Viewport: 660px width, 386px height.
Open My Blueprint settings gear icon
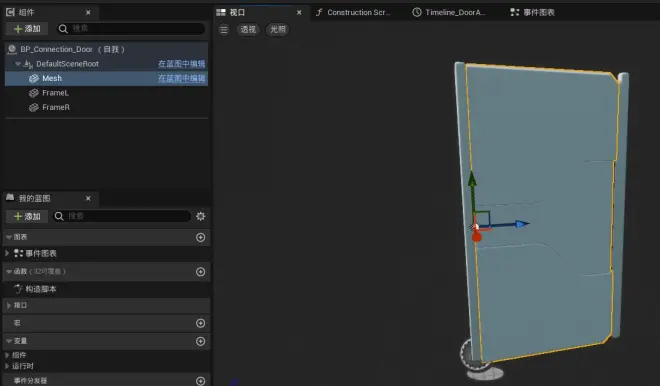(x=201, y=216)
